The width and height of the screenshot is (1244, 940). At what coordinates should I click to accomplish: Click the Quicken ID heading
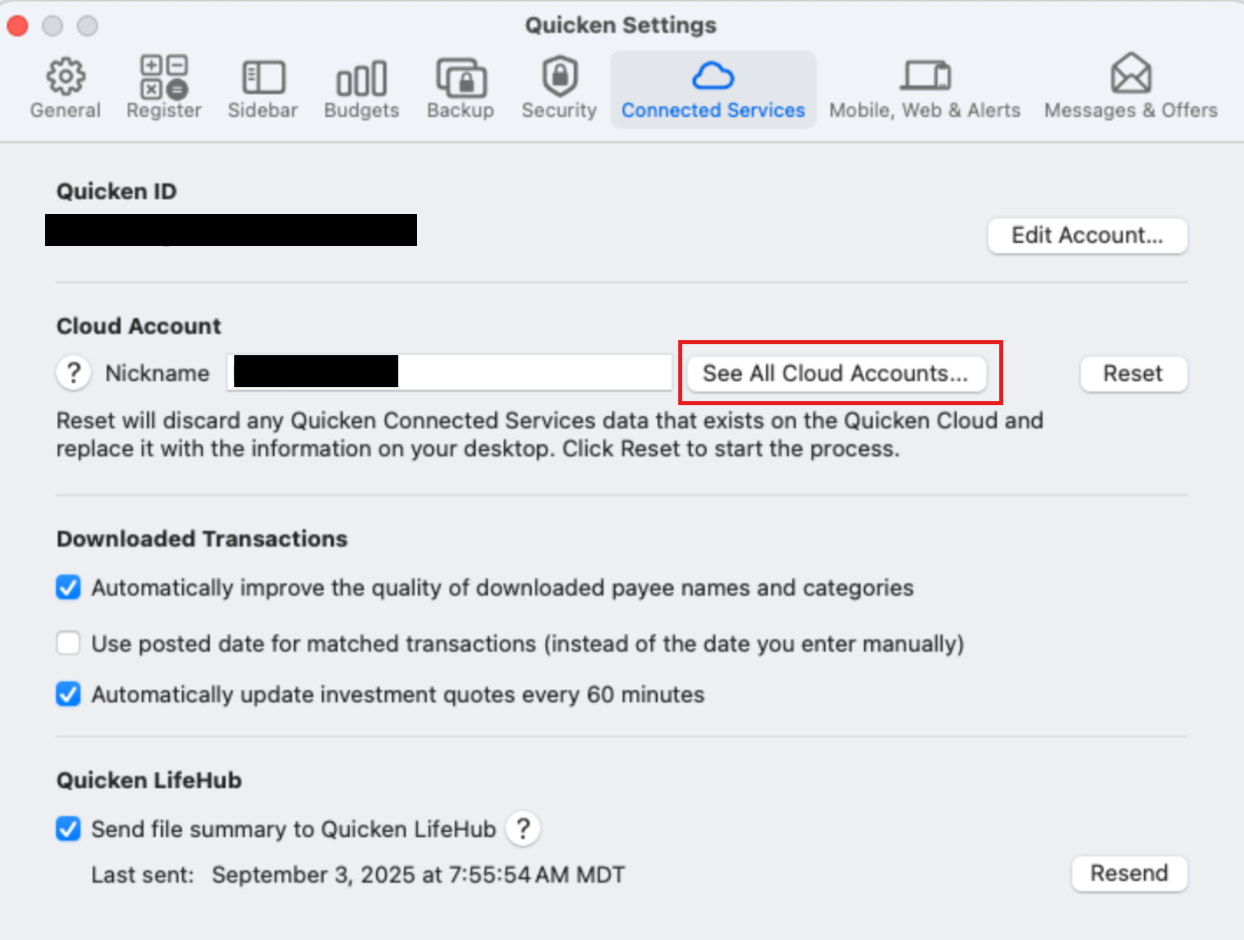pos(117,191)
